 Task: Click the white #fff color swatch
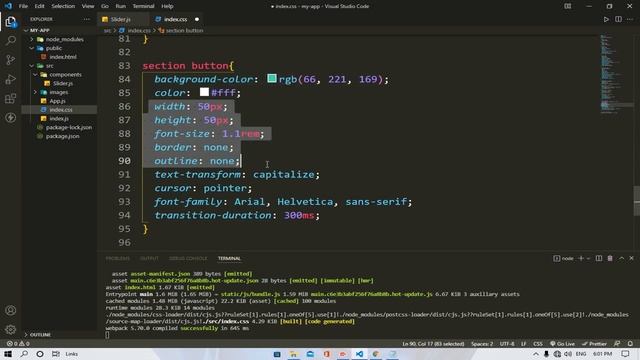point(204,92)
